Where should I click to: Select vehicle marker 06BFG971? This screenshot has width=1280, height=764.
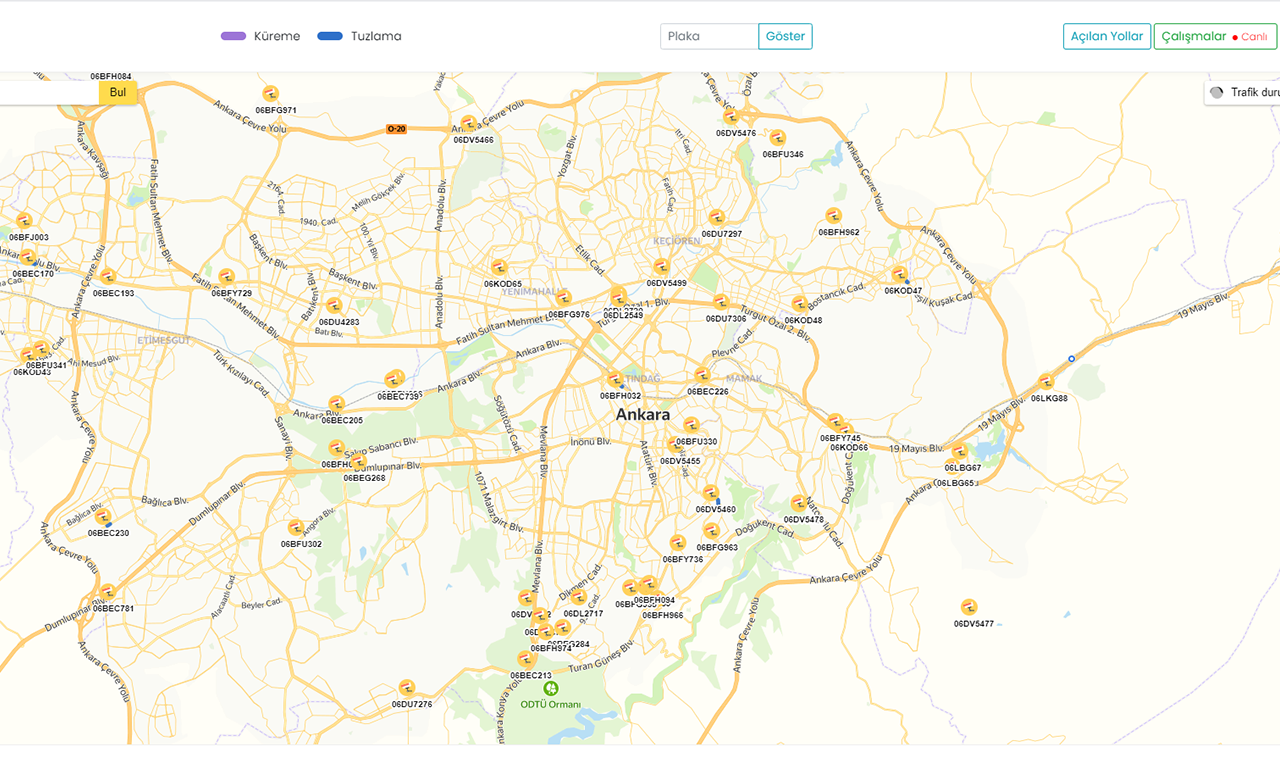270,95
